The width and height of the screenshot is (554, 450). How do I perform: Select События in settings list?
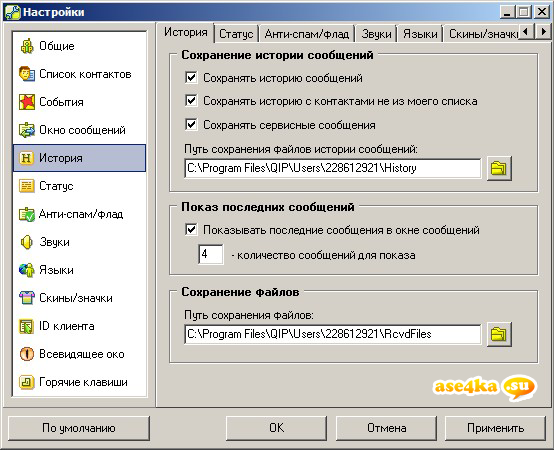point(79,102)
